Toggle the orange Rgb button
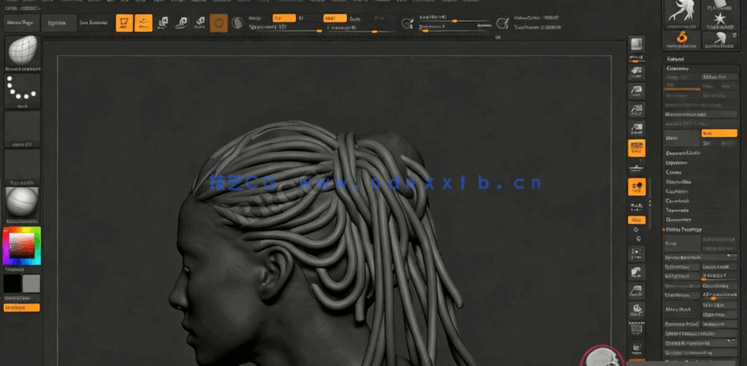This screenshot has width=747, height=366. click(x=284, y=18)
